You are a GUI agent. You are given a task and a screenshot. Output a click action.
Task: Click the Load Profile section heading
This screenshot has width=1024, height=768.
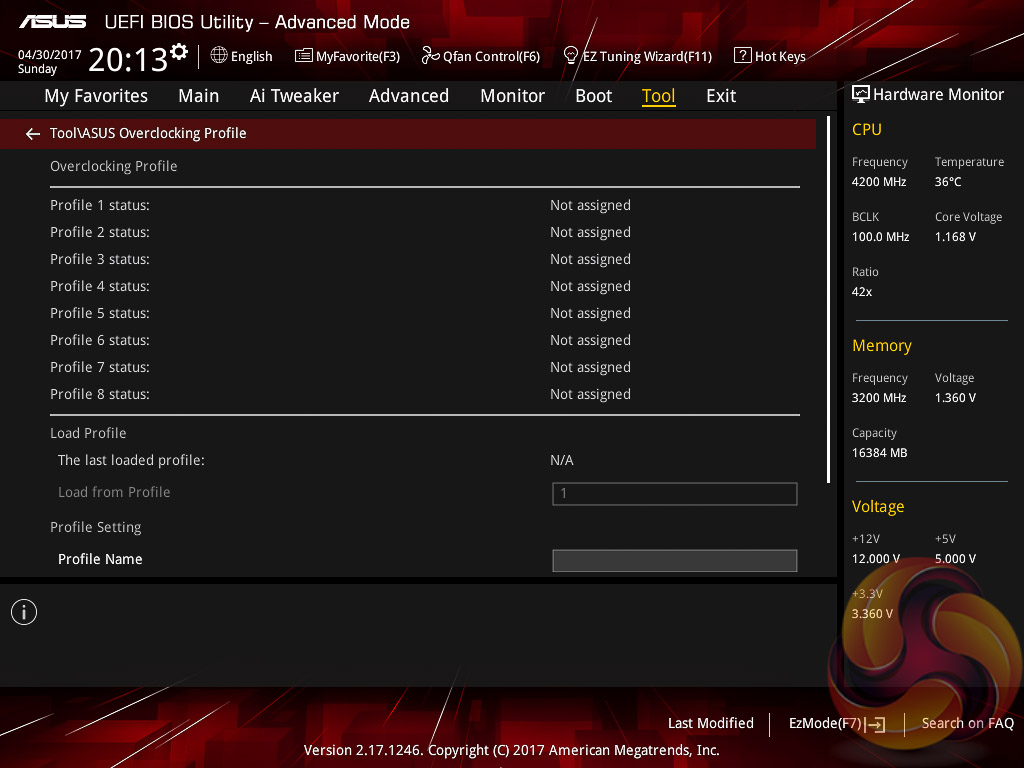(x=88, y=433)
